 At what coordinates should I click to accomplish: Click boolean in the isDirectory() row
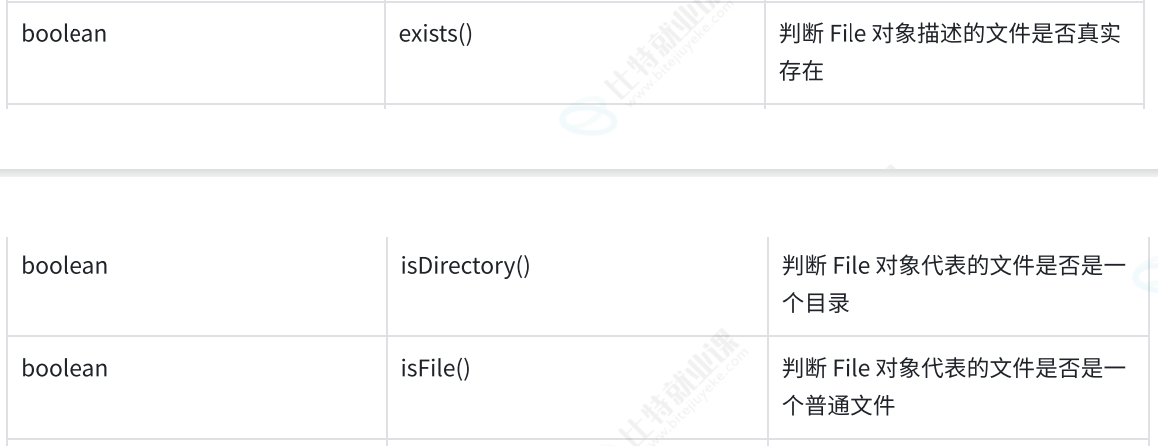pyautogui.click(x=64, y=265)
